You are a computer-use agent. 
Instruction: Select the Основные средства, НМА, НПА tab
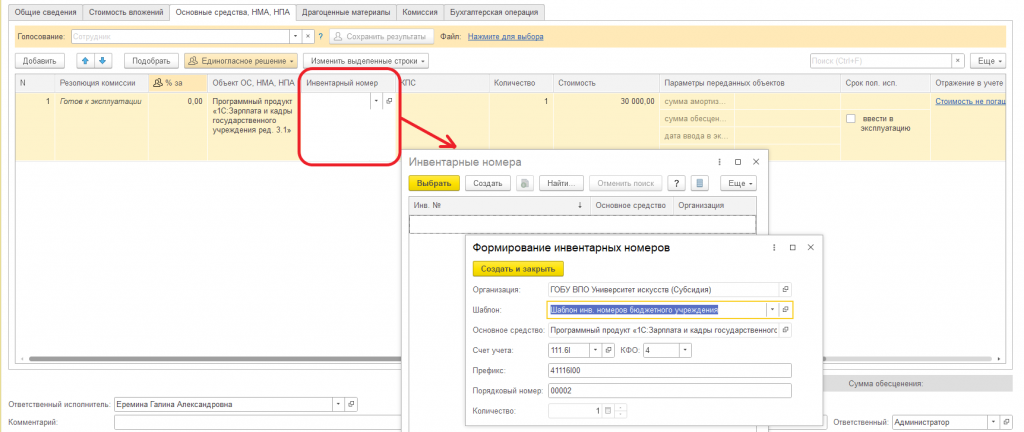(x=232, y=12)
